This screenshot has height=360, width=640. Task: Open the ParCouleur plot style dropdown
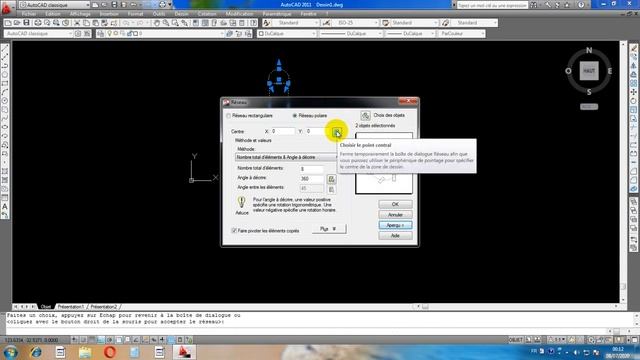click(462, 34)
